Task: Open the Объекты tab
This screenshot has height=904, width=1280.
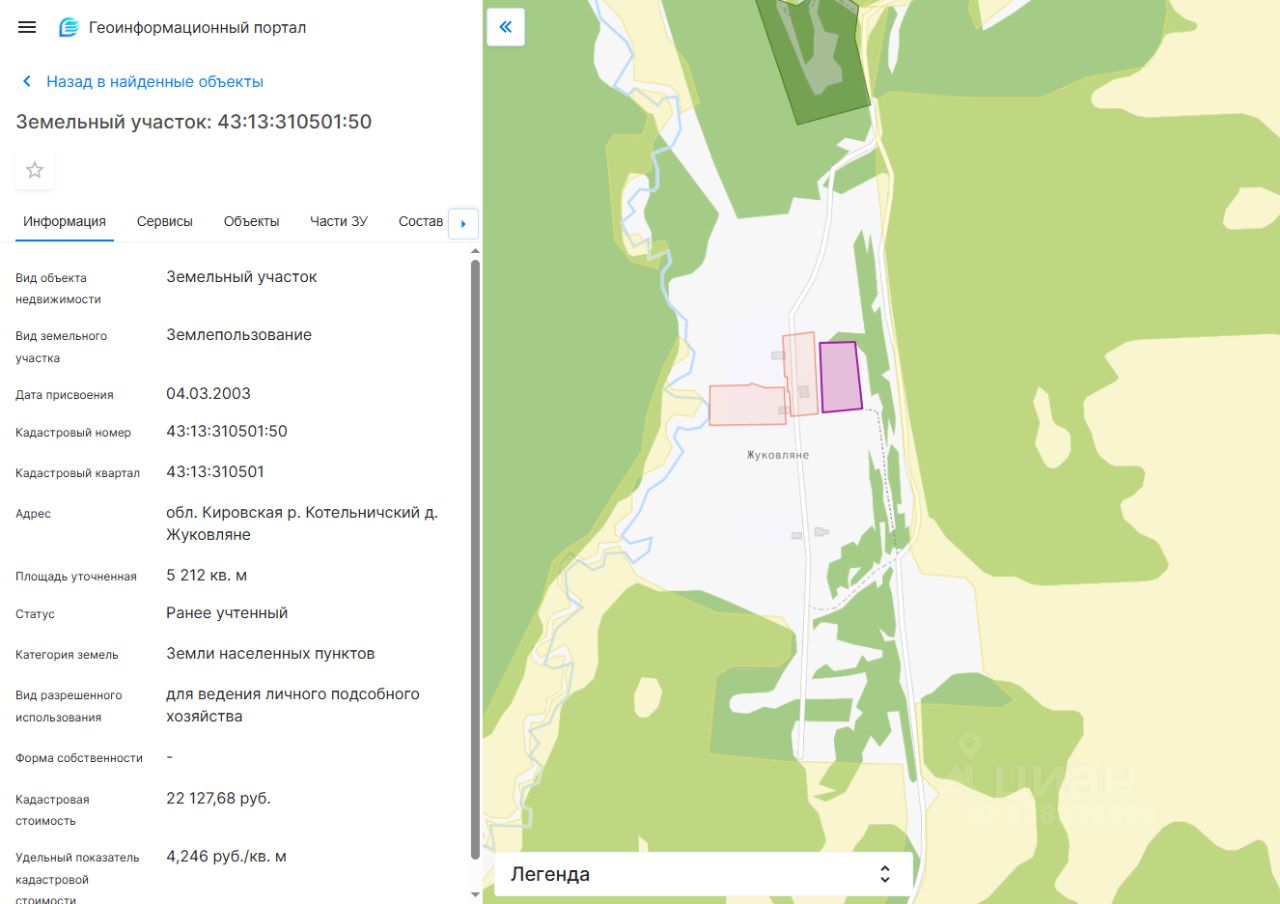Action: tap(252, 221)
